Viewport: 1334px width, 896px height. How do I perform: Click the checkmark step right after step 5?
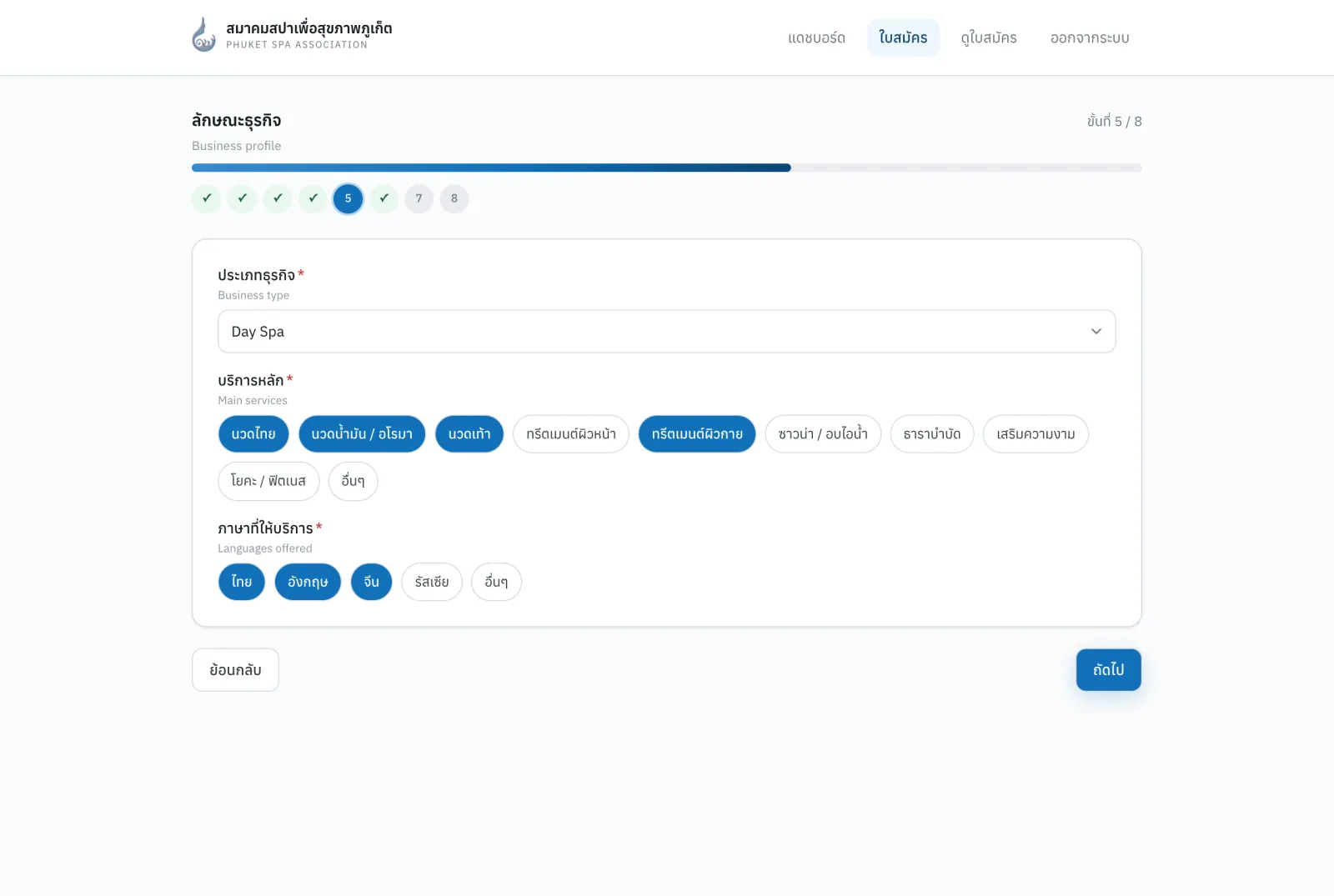click(384, 198)
